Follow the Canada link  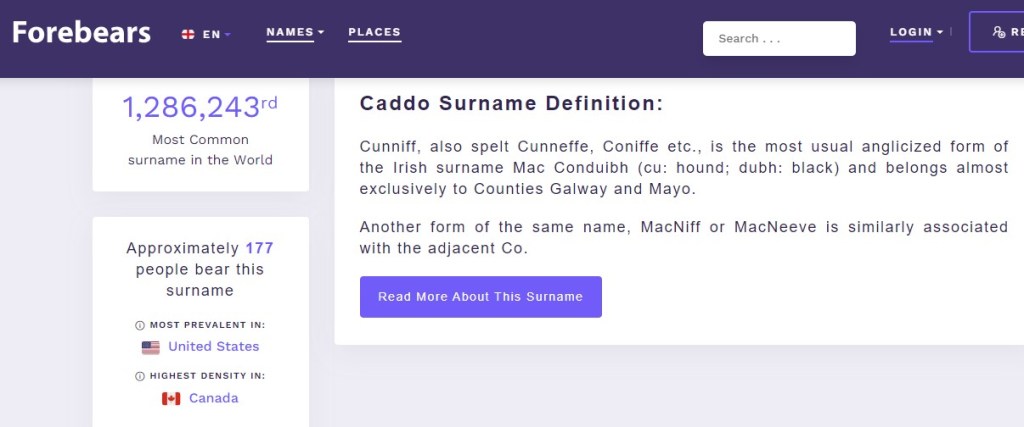click(x=213, y=399)
